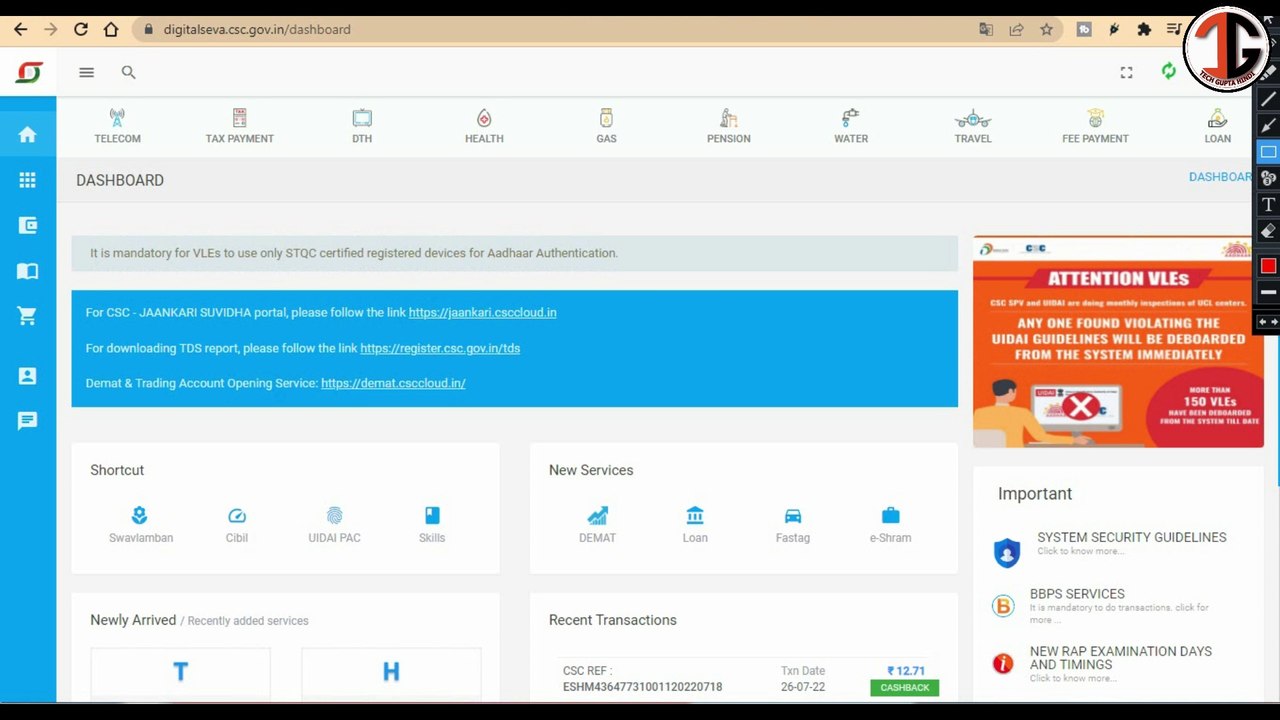Open SYSTEM SECURITY GUIDELINES notice
Screen dimensions: 1280x720
coord(1131,537)
